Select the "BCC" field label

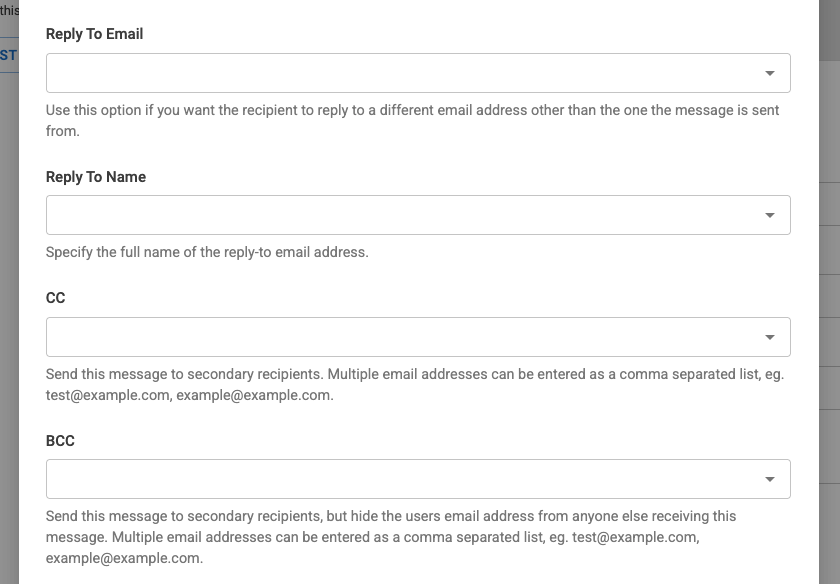pyautogui.click(x=60, y=441)
